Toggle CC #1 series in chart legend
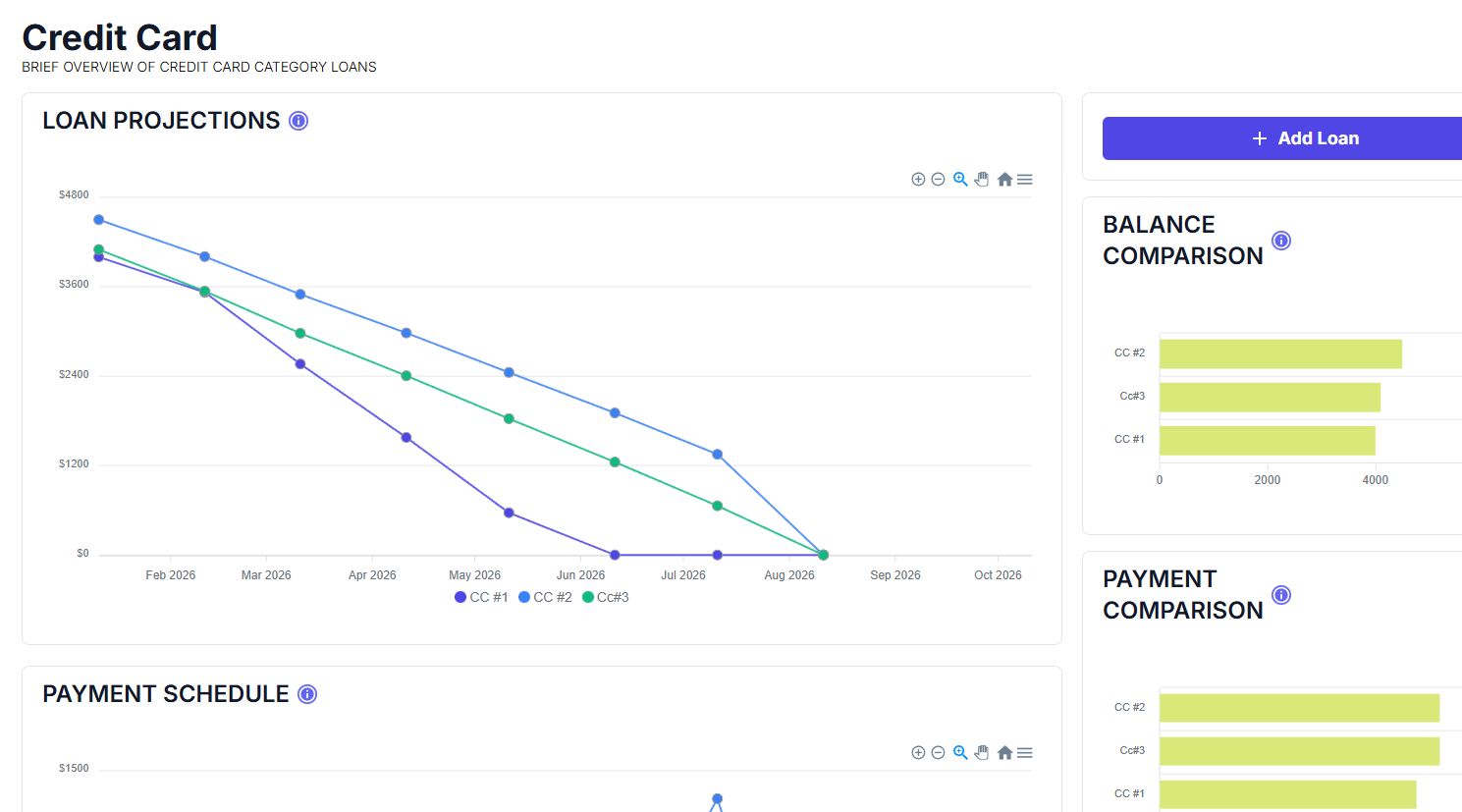1462x812 pixels. point(482,597)
